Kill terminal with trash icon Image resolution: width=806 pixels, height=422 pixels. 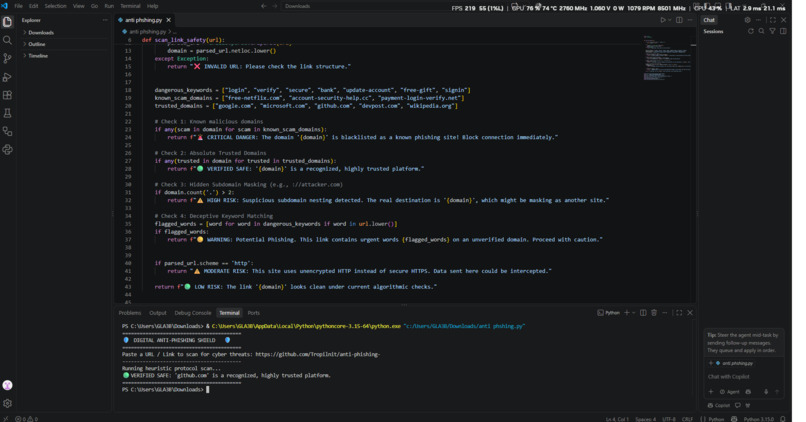[x=654, y=313]
